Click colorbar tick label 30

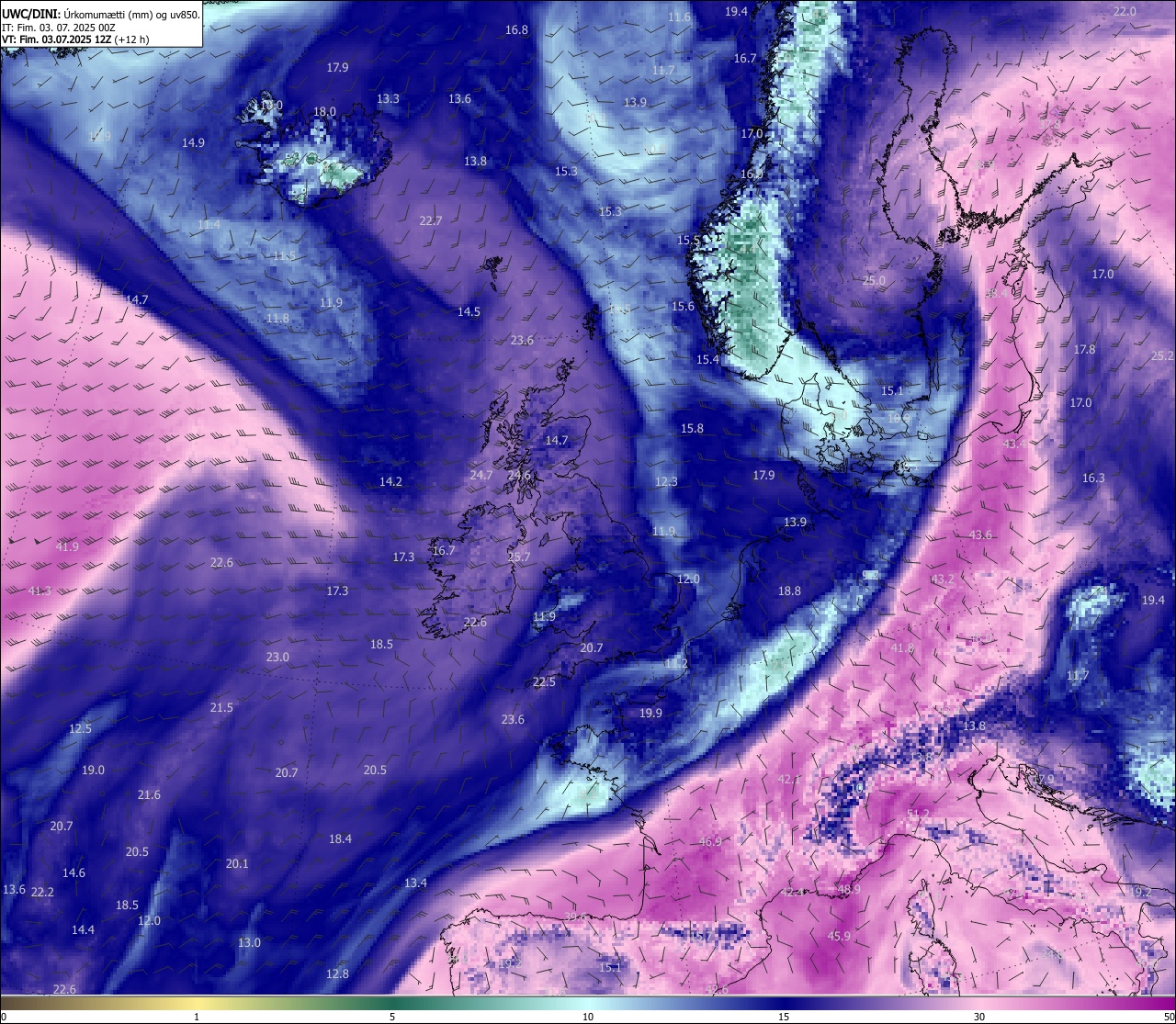point(979,1017)
